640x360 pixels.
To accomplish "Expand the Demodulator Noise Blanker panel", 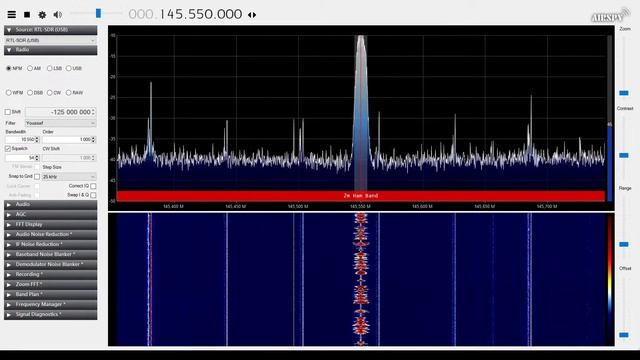I will (x=51, y=264).
